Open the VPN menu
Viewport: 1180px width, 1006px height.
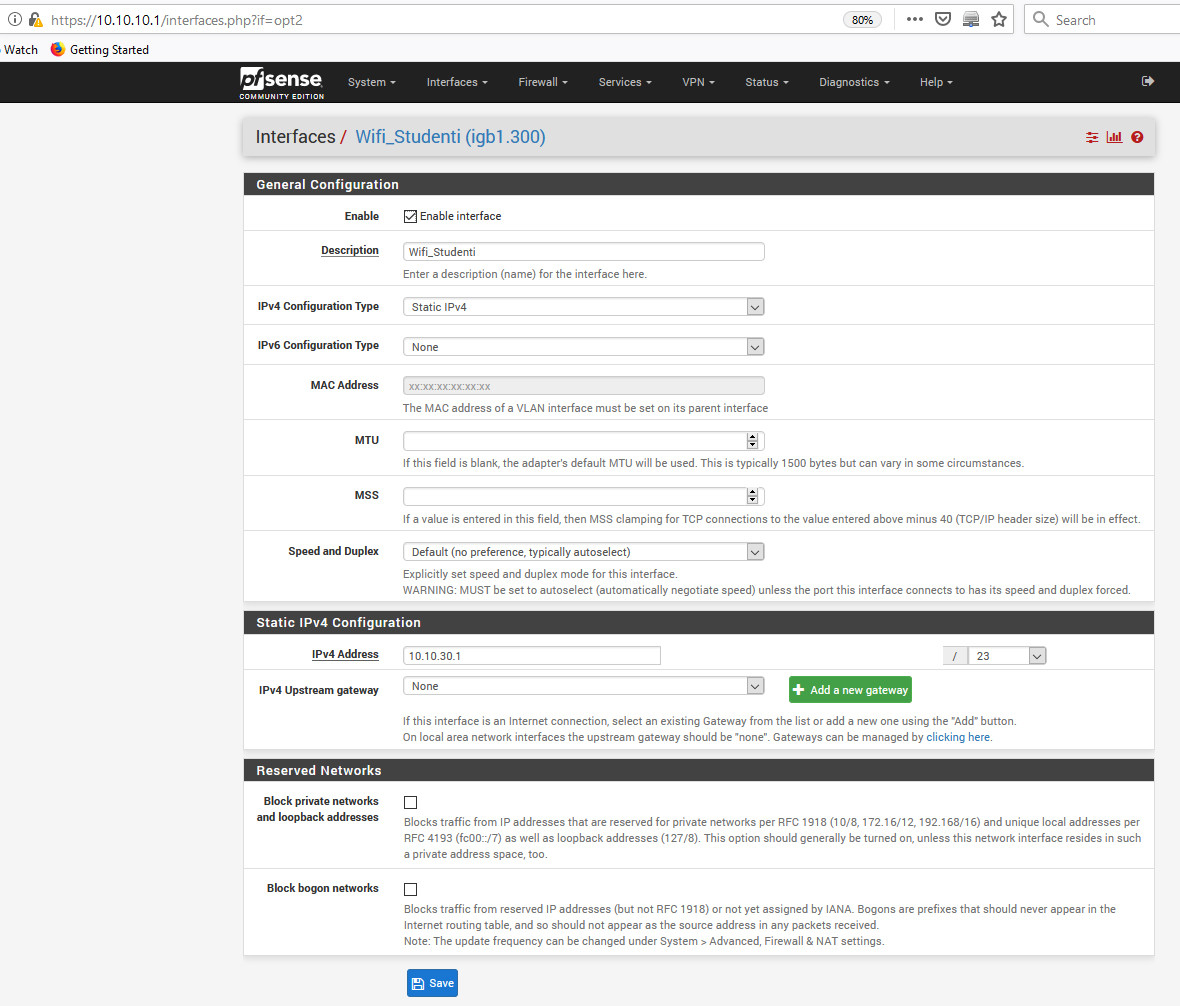(698, 82)
